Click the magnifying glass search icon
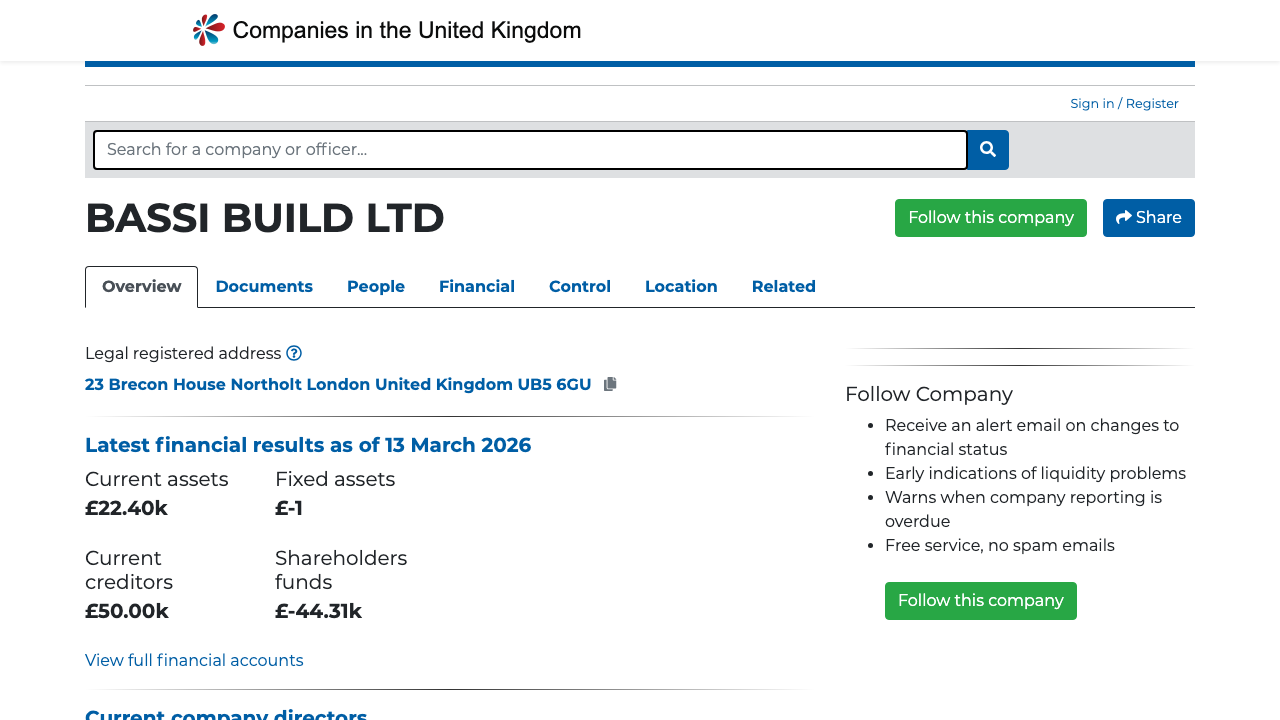The height and width of the screenshot is (720, 1280). 987,149
